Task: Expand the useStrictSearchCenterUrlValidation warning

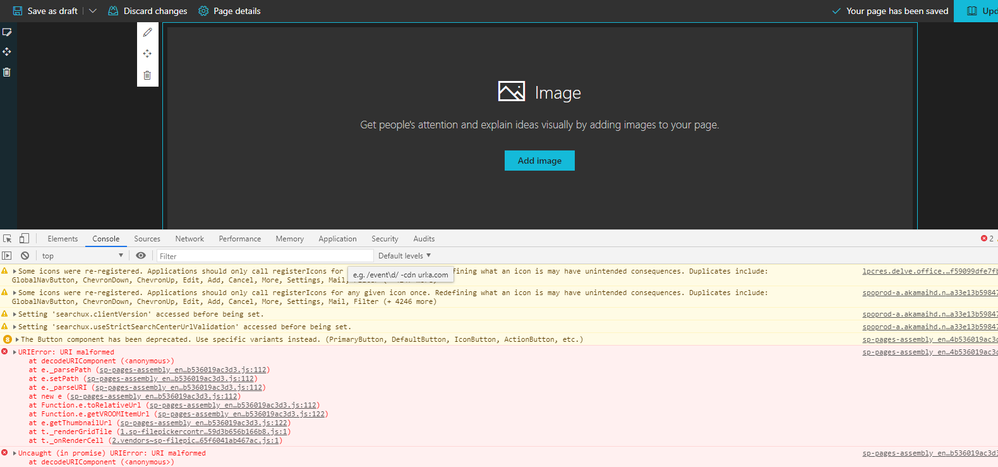Action: click(15, 327)
